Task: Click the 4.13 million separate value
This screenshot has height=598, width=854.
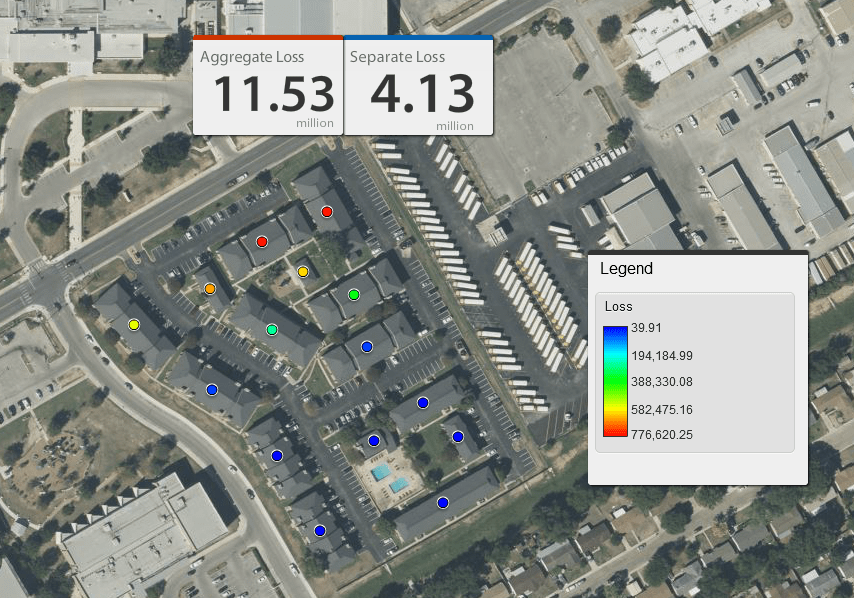Action: coord(421,95)
